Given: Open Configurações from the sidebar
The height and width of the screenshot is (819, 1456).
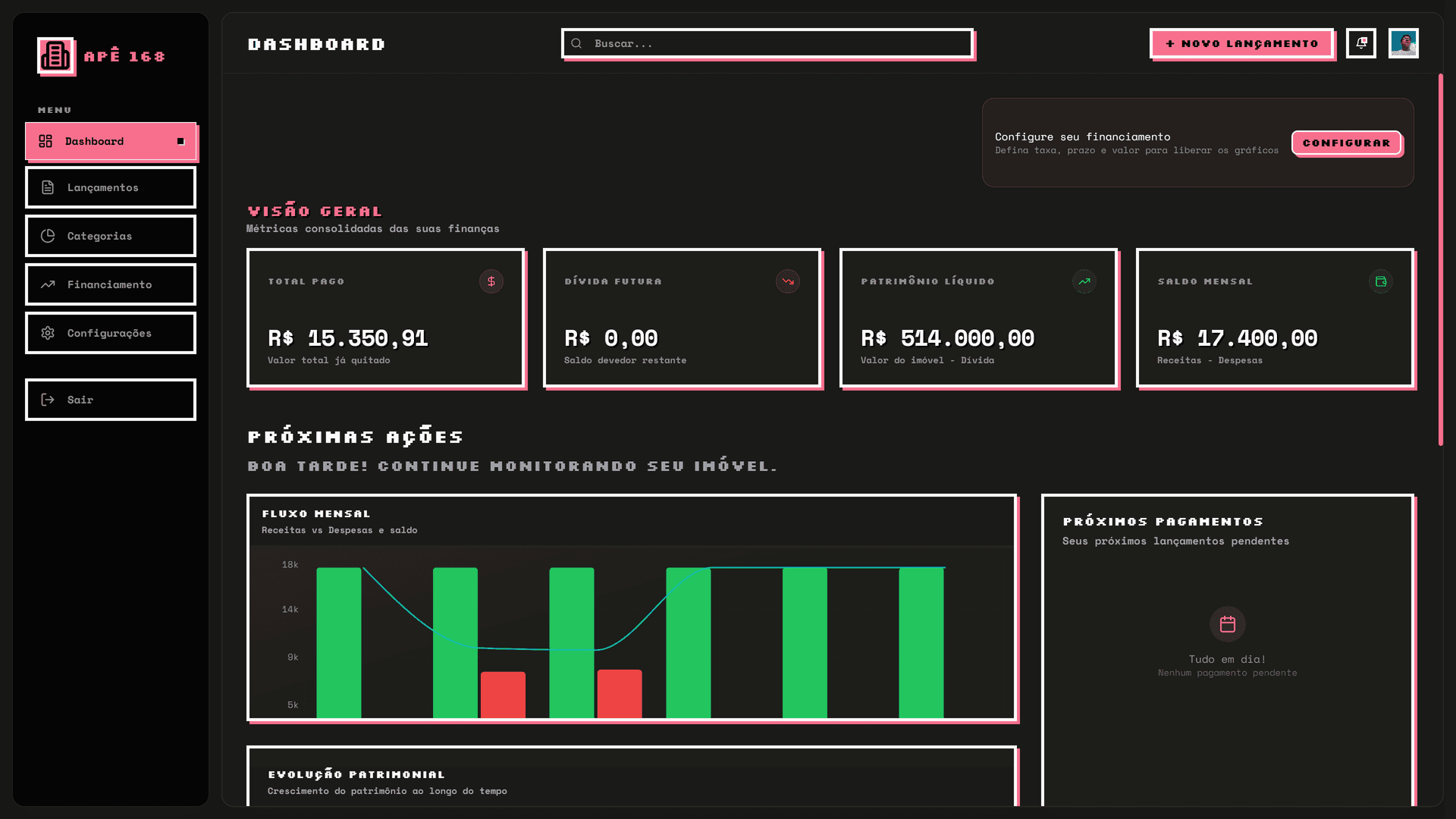Looking at the screenshot, I should [111, 332].
